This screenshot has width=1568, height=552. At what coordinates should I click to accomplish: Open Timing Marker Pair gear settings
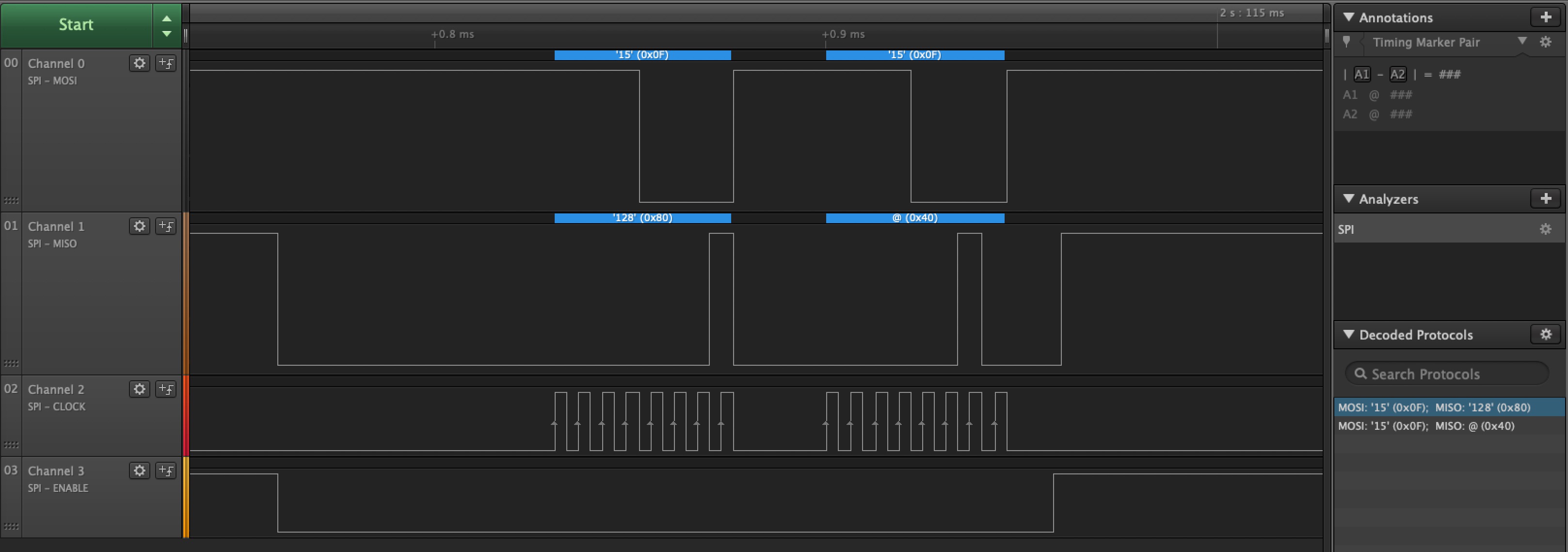point(1545,42)
